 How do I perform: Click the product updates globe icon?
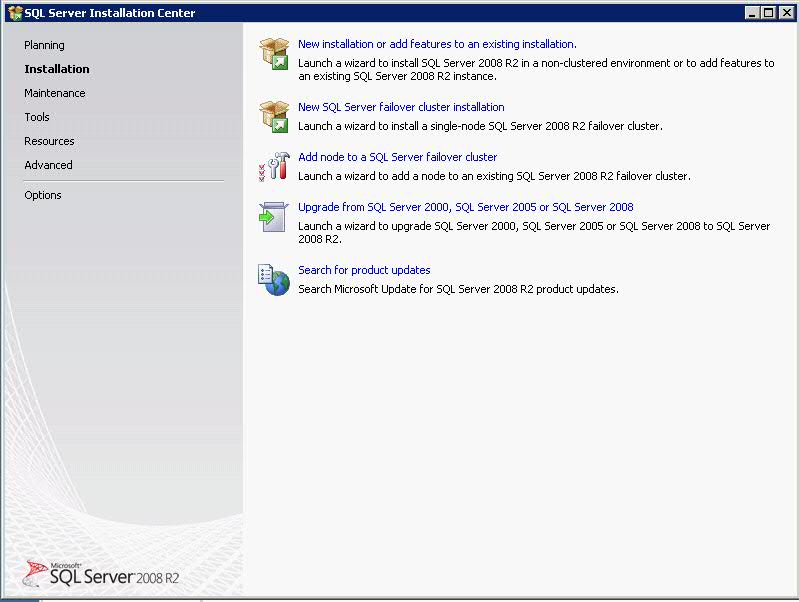(274, 280)
